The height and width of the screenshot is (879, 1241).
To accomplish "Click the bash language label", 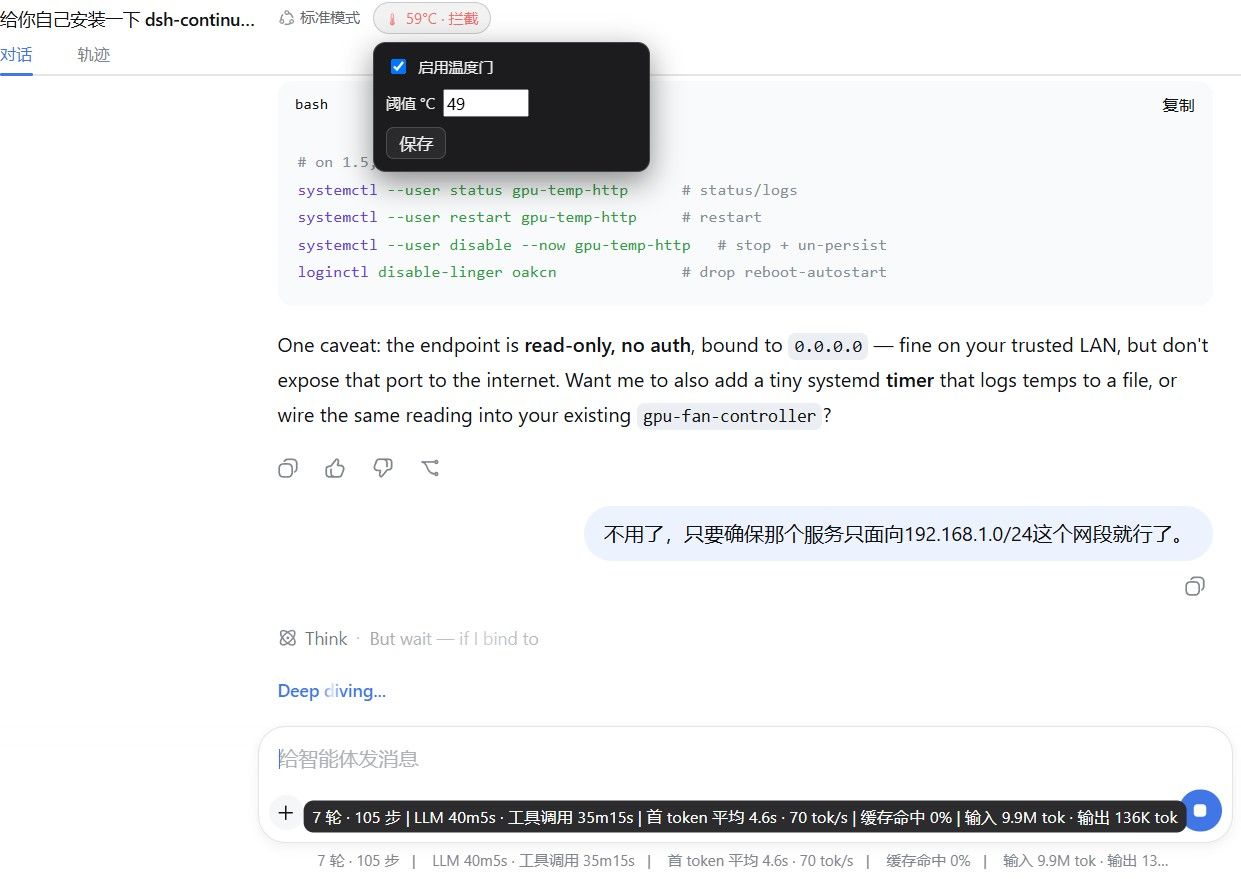I will tap(311, 104).
